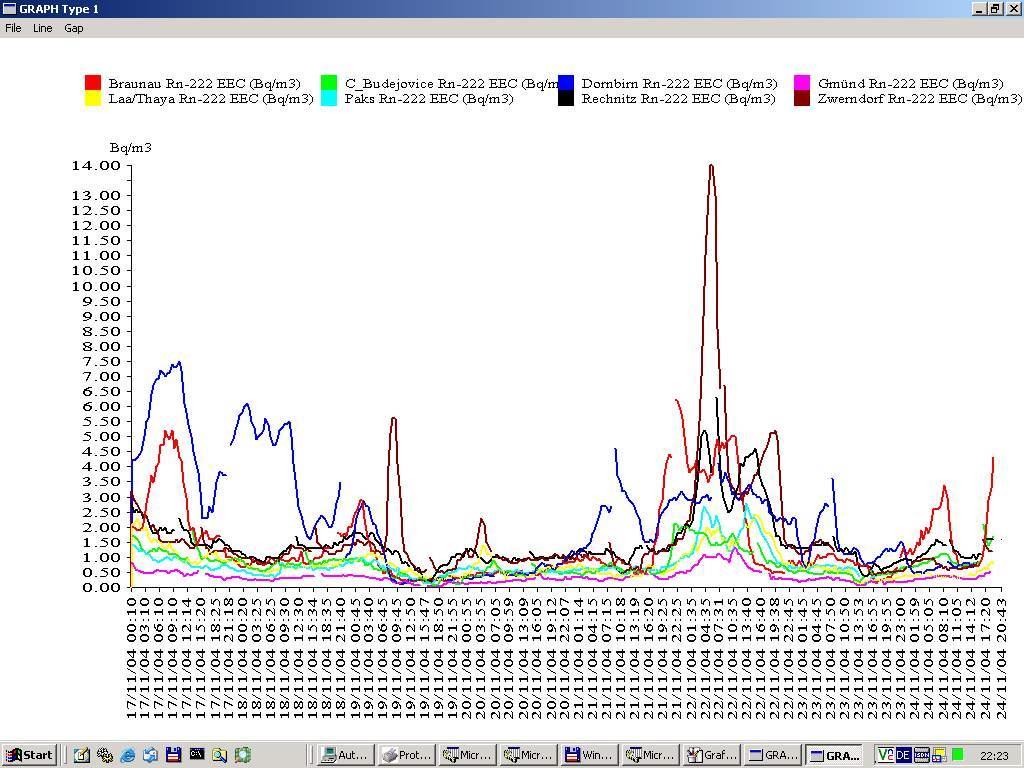
Task: Click the Dornbirn Rn-222 EEC legend label
Action: [679, 84]
